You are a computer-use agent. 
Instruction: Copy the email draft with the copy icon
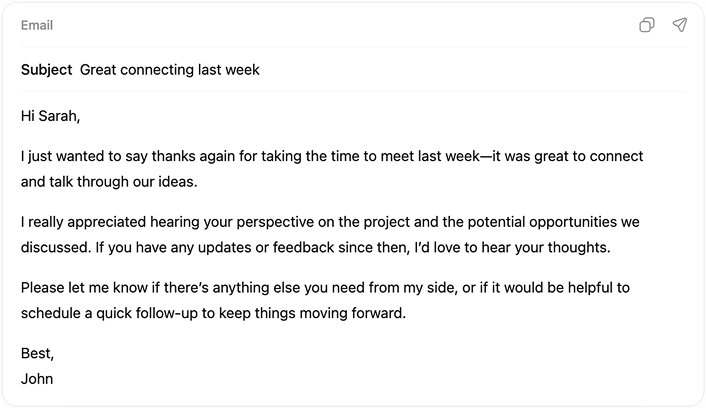pyautogui.click(x=647, y=25)
